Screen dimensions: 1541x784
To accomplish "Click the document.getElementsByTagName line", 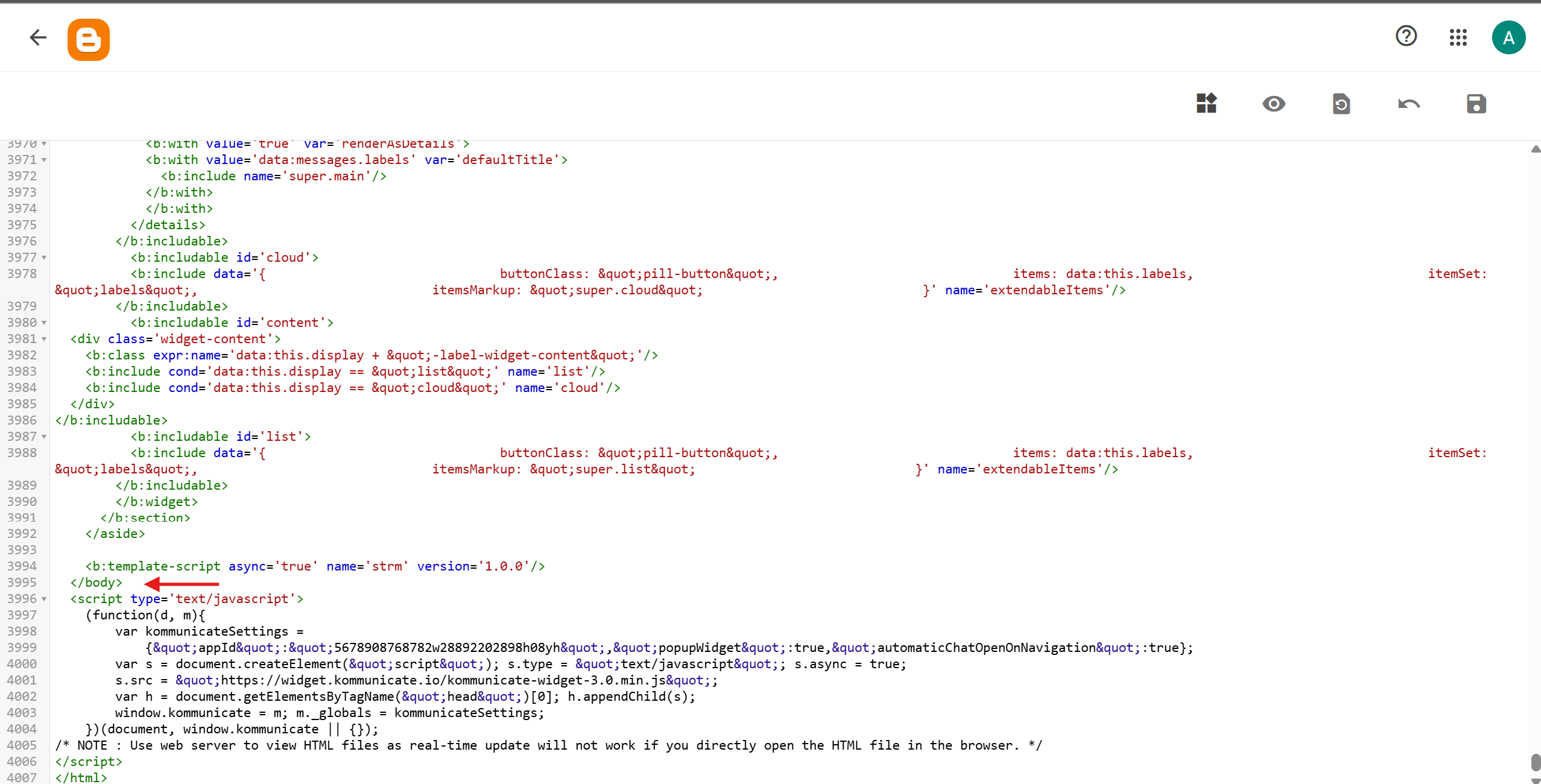I will pos(405,697).
